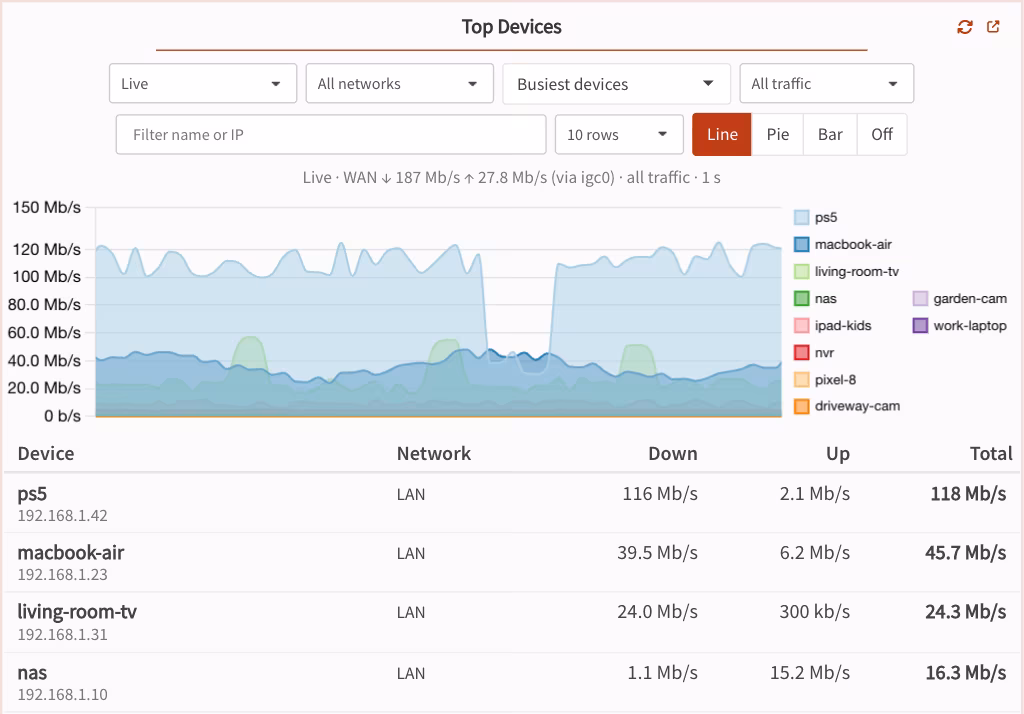
Task: Toggle living-room-tv legend color swatch
Action: [801, 272]
